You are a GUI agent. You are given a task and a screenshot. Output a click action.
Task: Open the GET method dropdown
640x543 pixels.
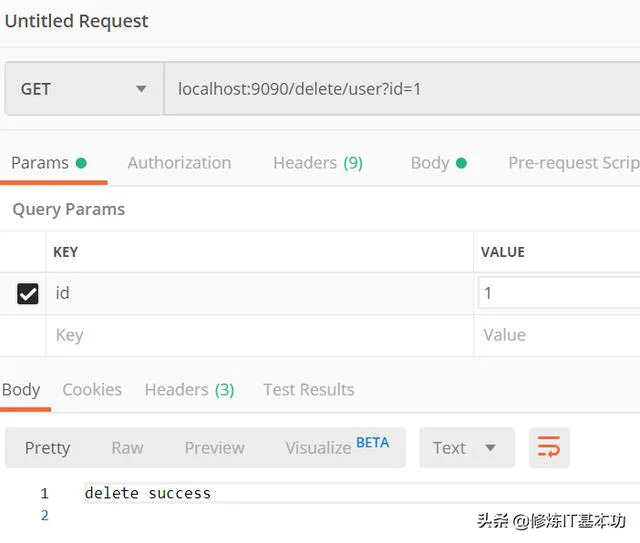[x=84, y=89]
